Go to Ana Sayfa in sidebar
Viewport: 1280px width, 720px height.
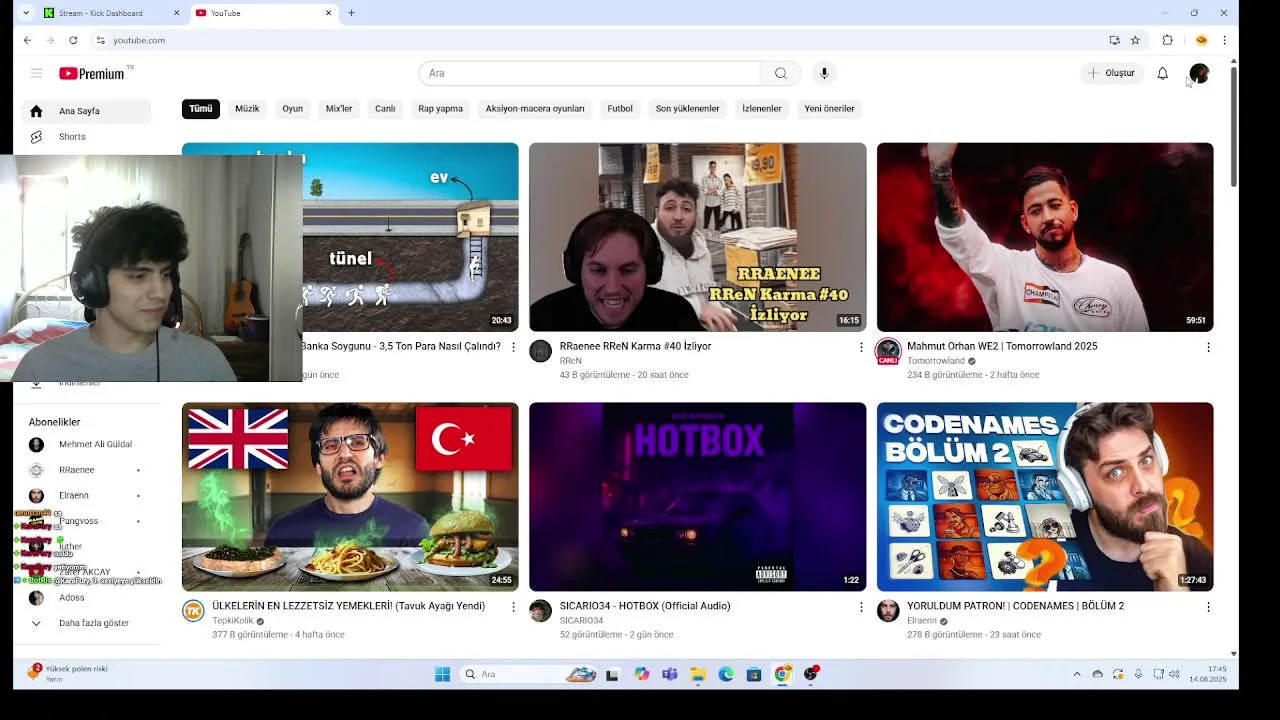point(85,111)
